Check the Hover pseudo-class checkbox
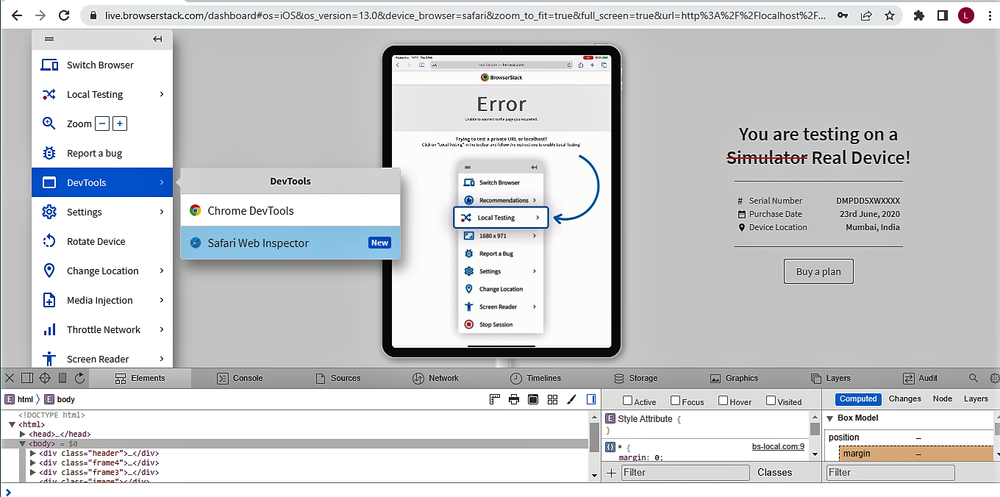Image resolution: width=1000 pixels, height=497 pixels. tap(723, 401)
